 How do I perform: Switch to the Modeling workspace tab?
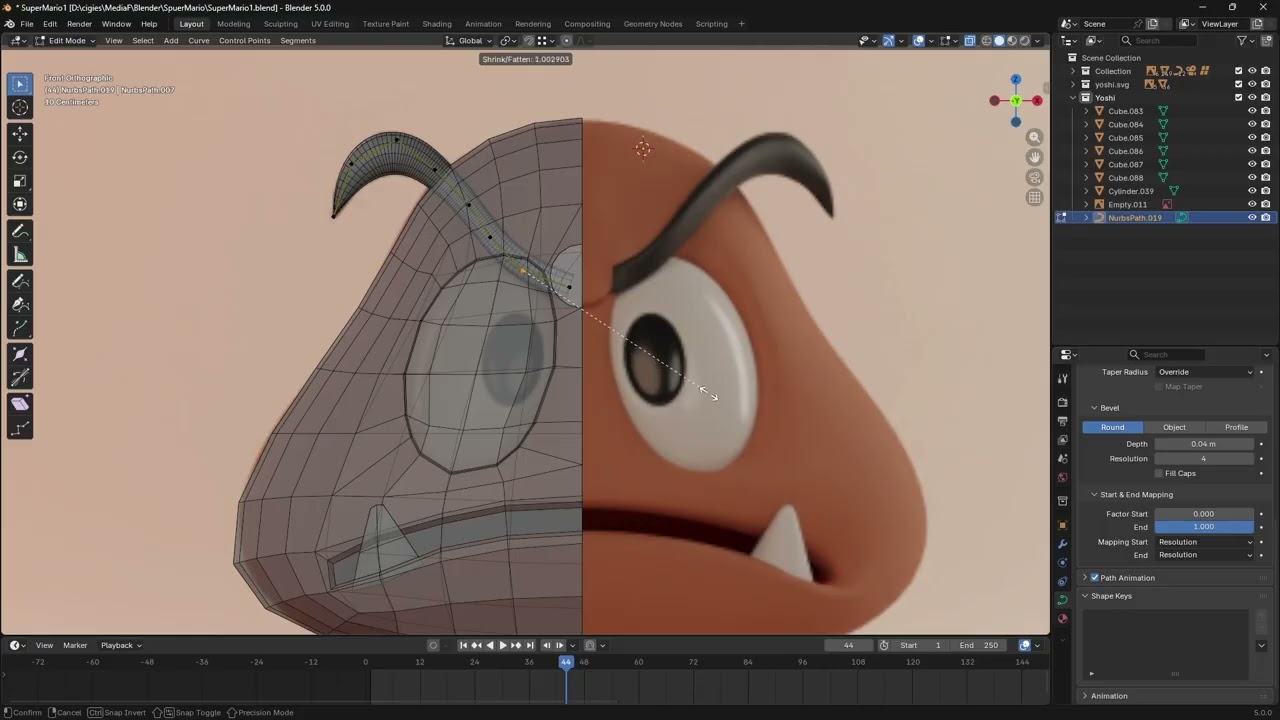234,24
